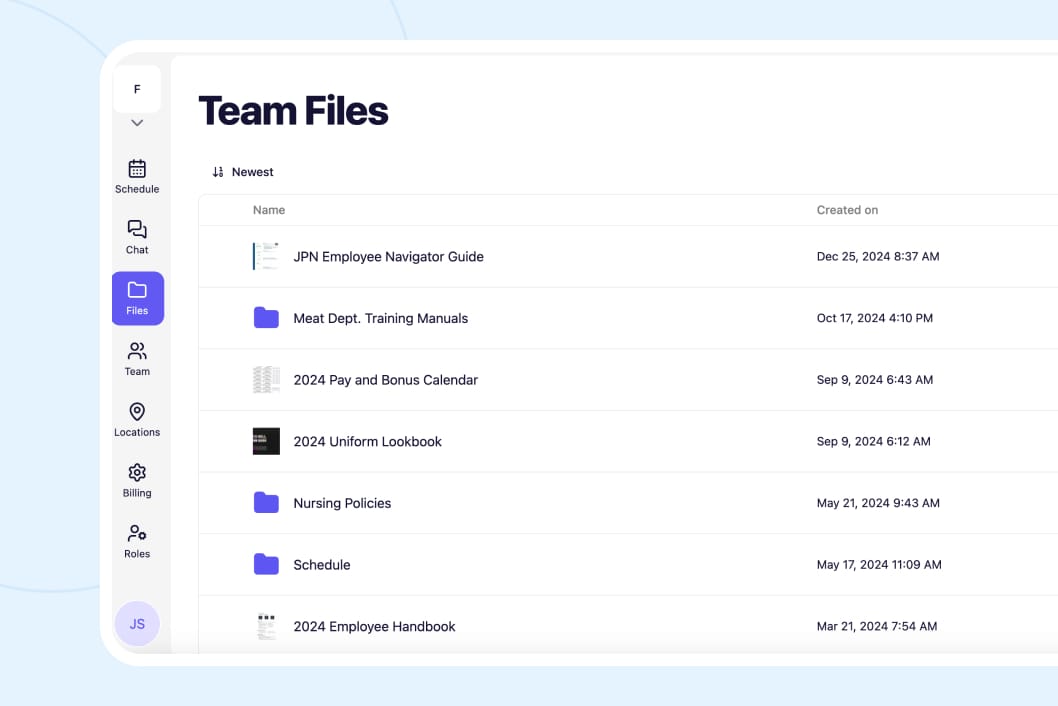Open Meat Dept. Training Manuals folder name
Viewport: 1058px width, 706px height.
click(381, 318)
